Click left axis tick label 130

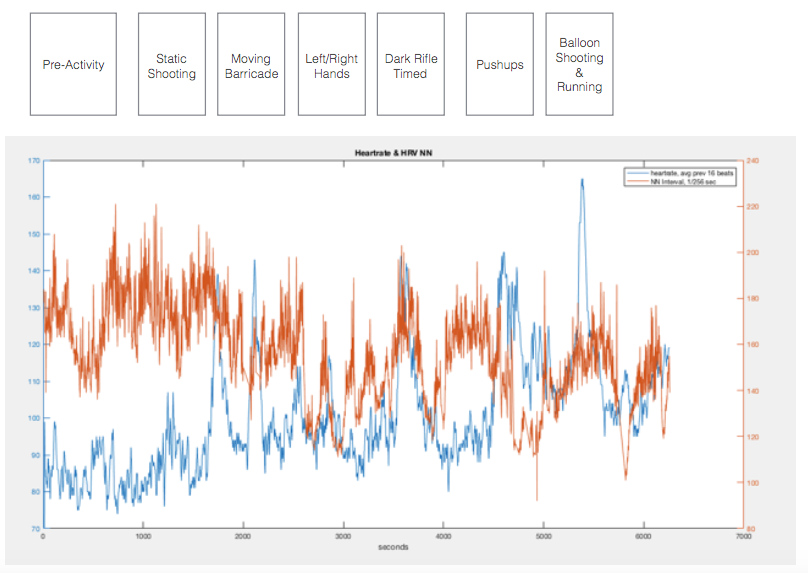[34, 308]
